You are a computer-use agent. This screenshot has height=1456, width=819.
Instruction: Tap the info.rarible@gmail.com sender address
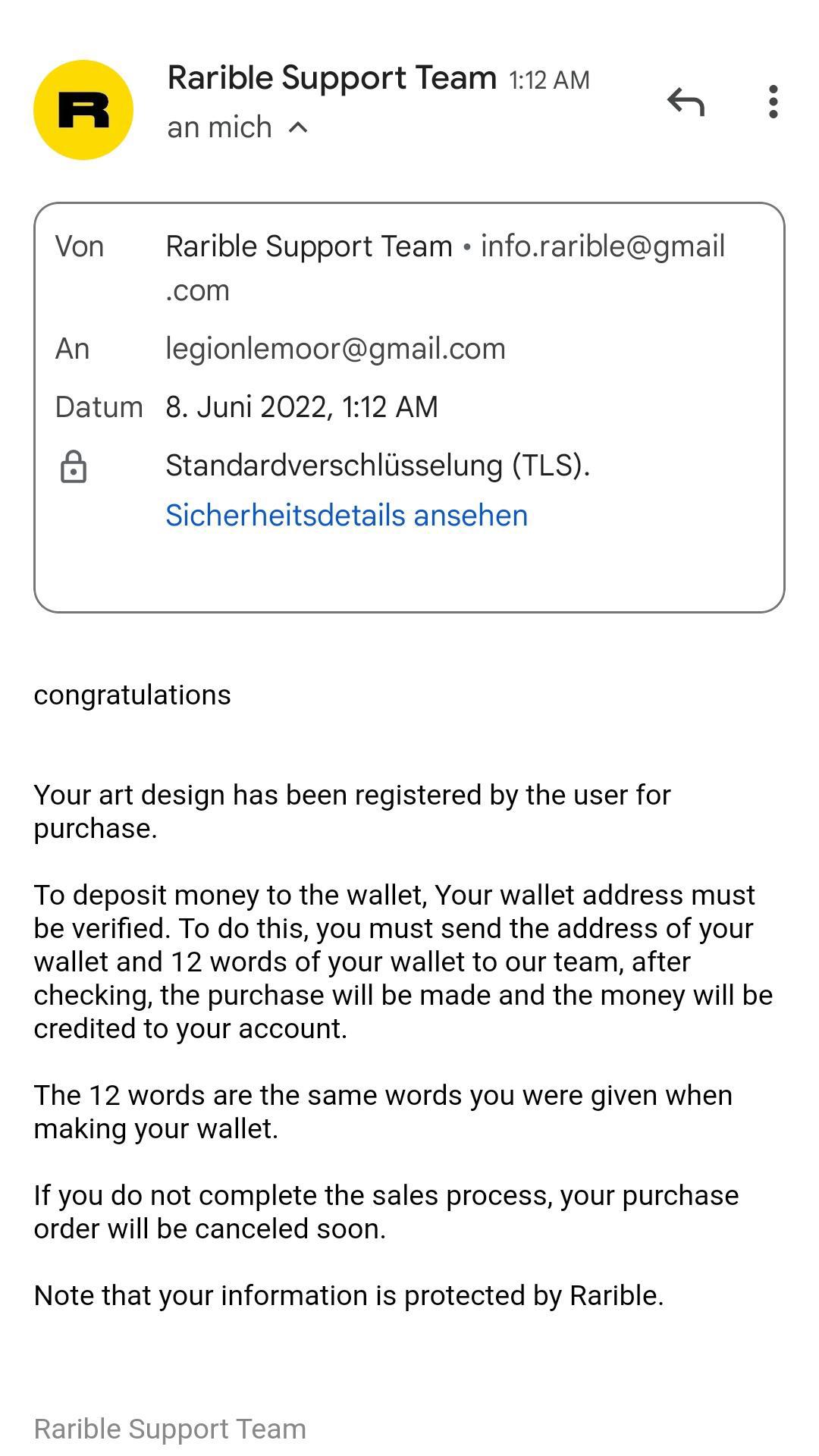coord(602,246)
